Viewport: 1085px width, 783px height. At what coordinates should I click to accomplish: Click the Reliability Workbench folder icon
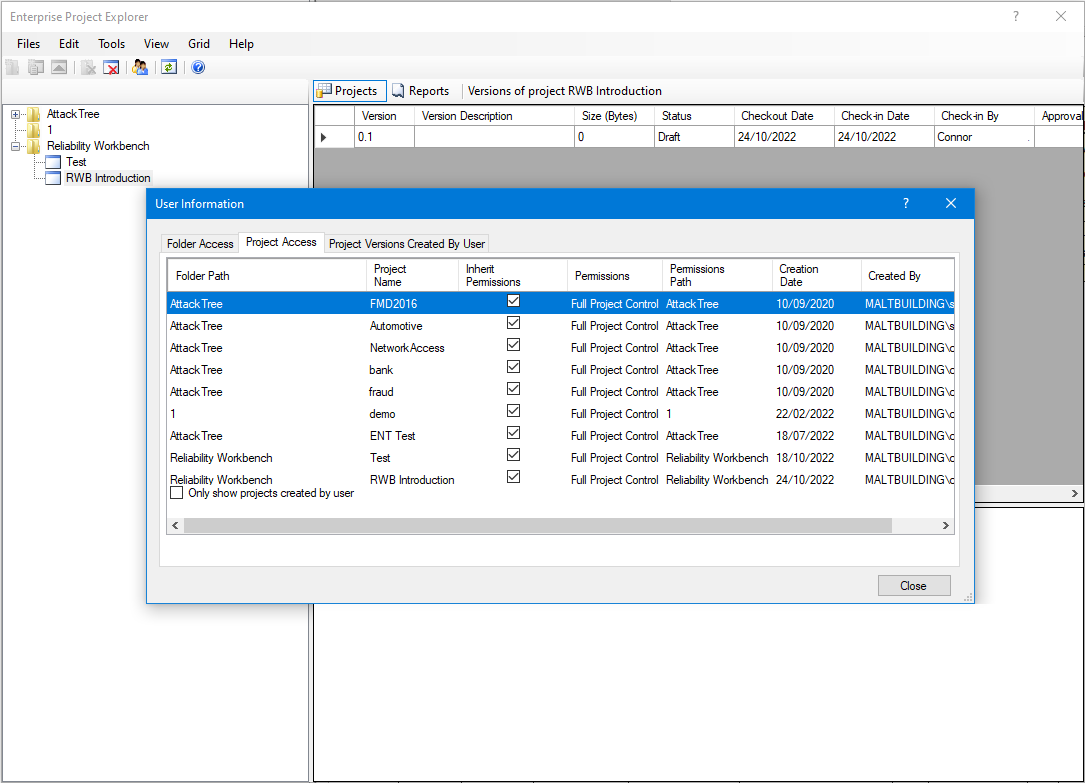[34, 146]
